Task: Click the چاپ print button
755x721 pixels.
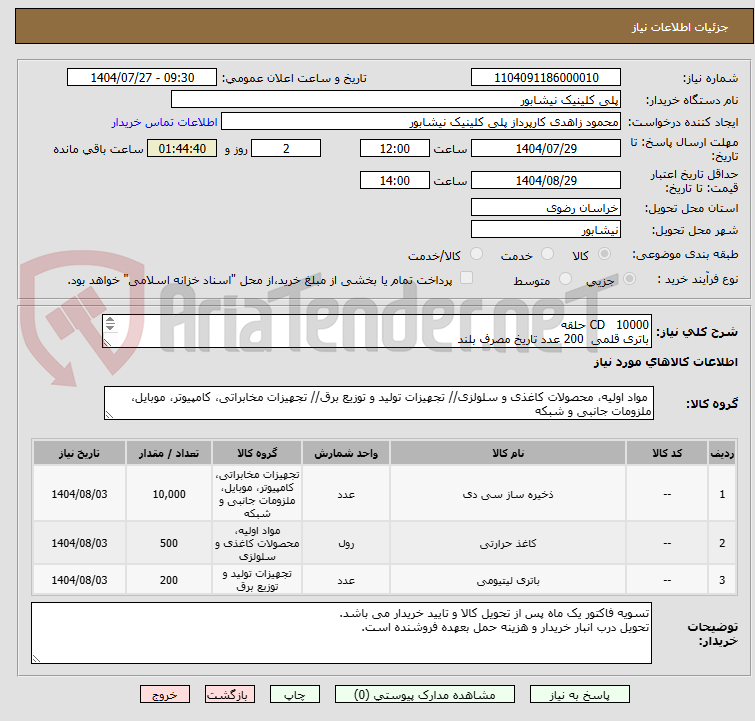Action: (295, 695)
